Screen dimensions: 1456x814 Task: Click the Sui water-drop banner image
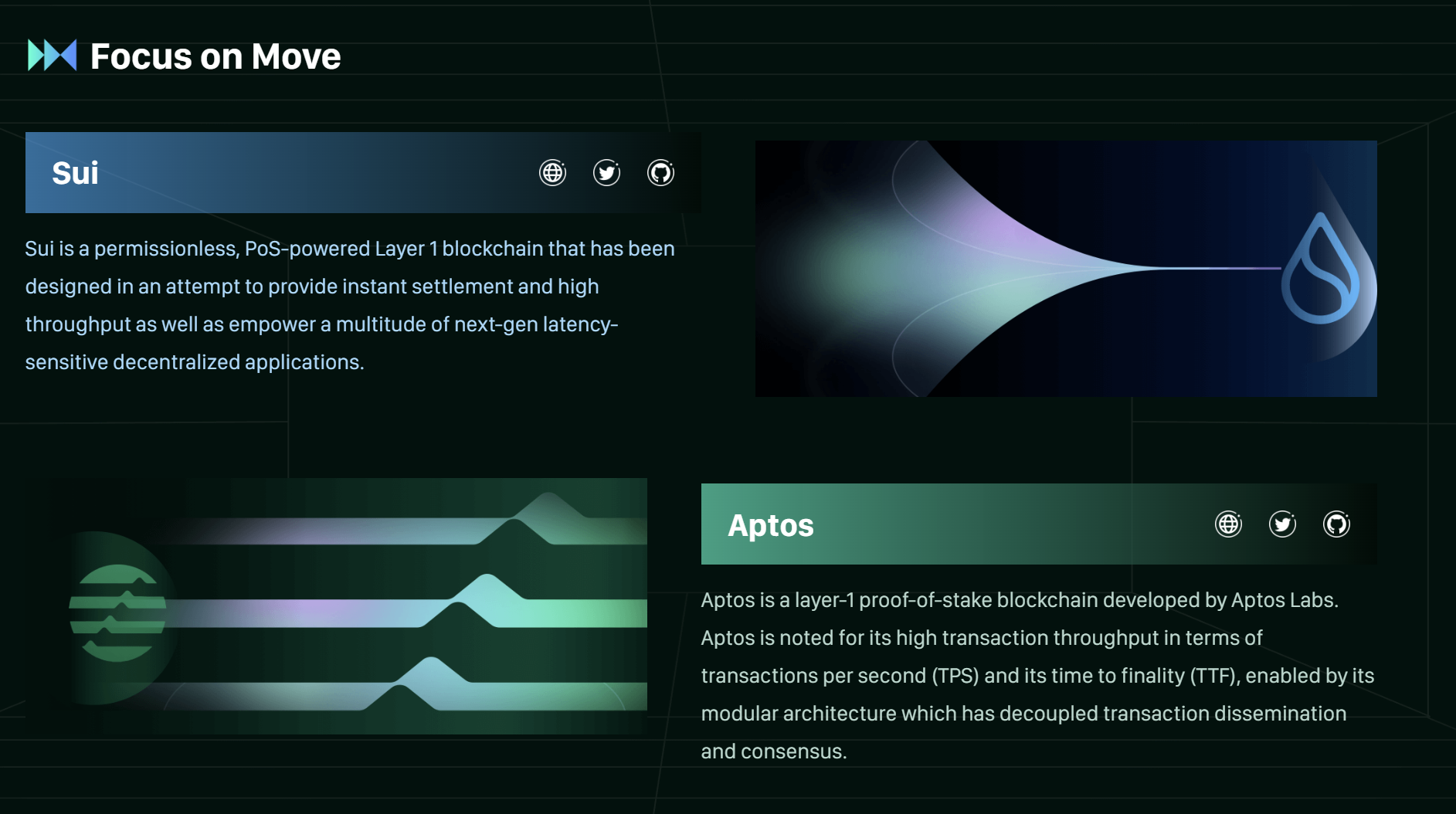coord(1066,269)
